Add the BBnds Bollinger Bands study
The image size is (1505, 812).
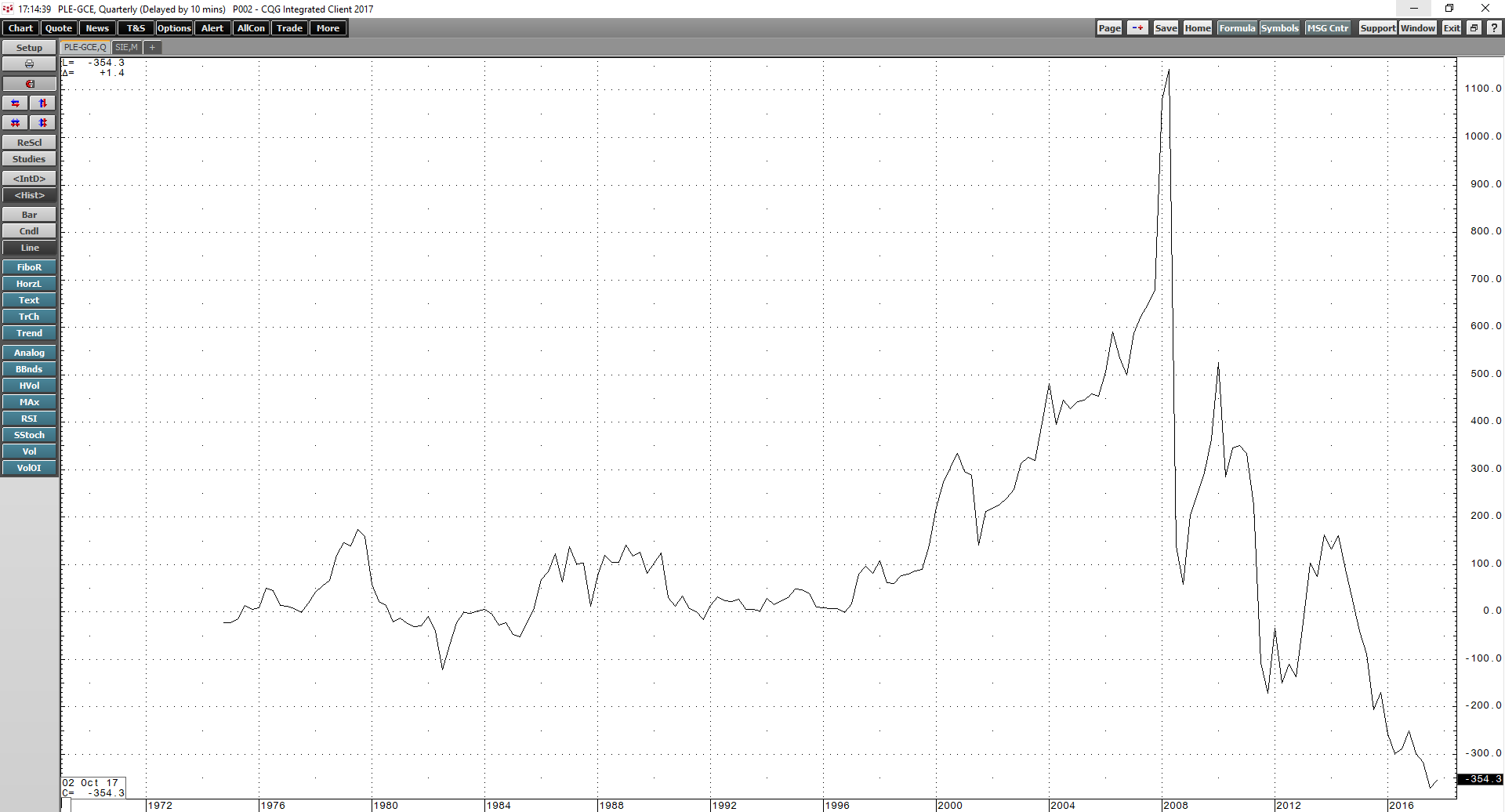pos(29,369)
